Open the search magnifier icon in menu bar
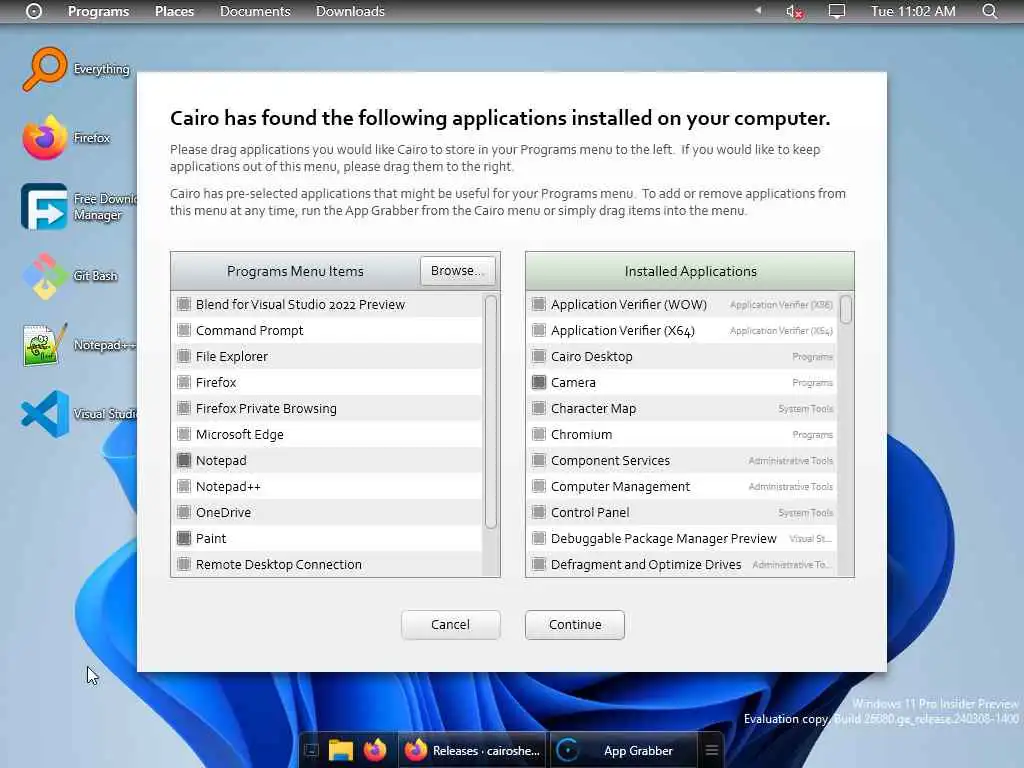This screenshot has height=768, width=1024. (990, 11)
